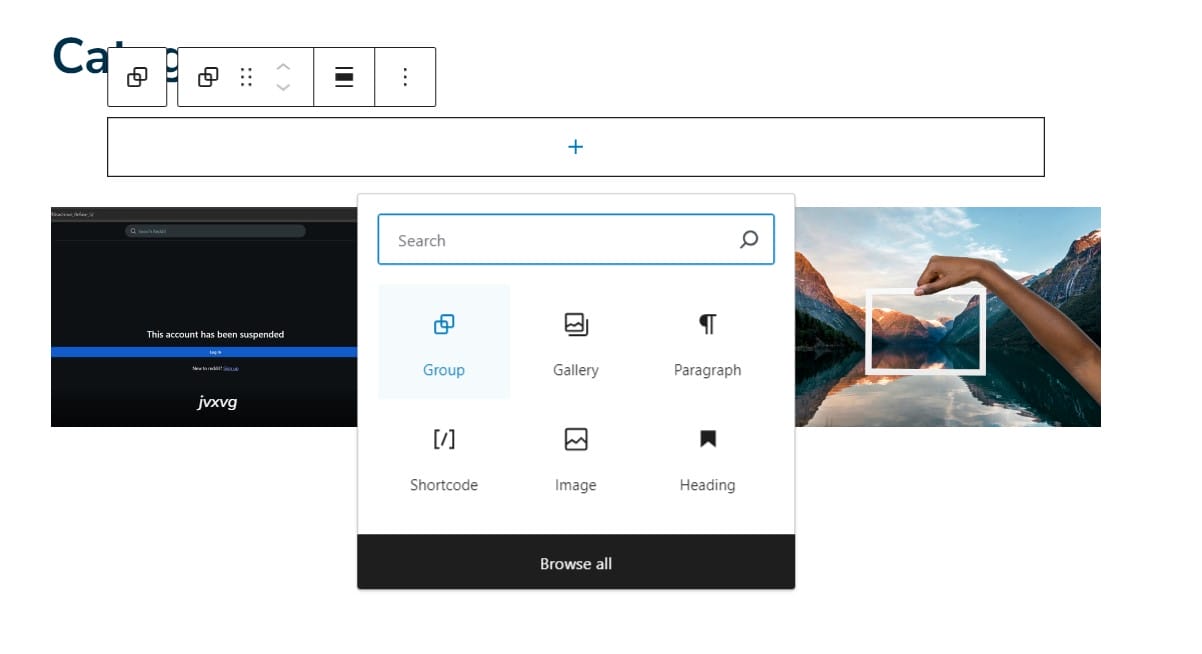Viewport: 1202px width, 654px height.
Task: Select the Paragraph block option
Action: 707,342
